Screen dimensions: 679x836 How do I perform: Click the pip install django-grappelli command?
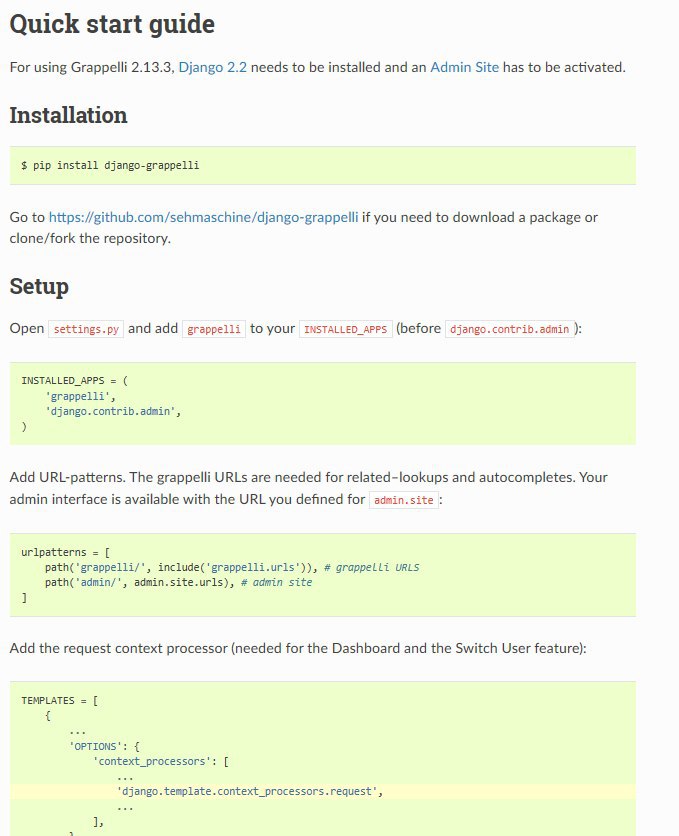tap(110, 165)
